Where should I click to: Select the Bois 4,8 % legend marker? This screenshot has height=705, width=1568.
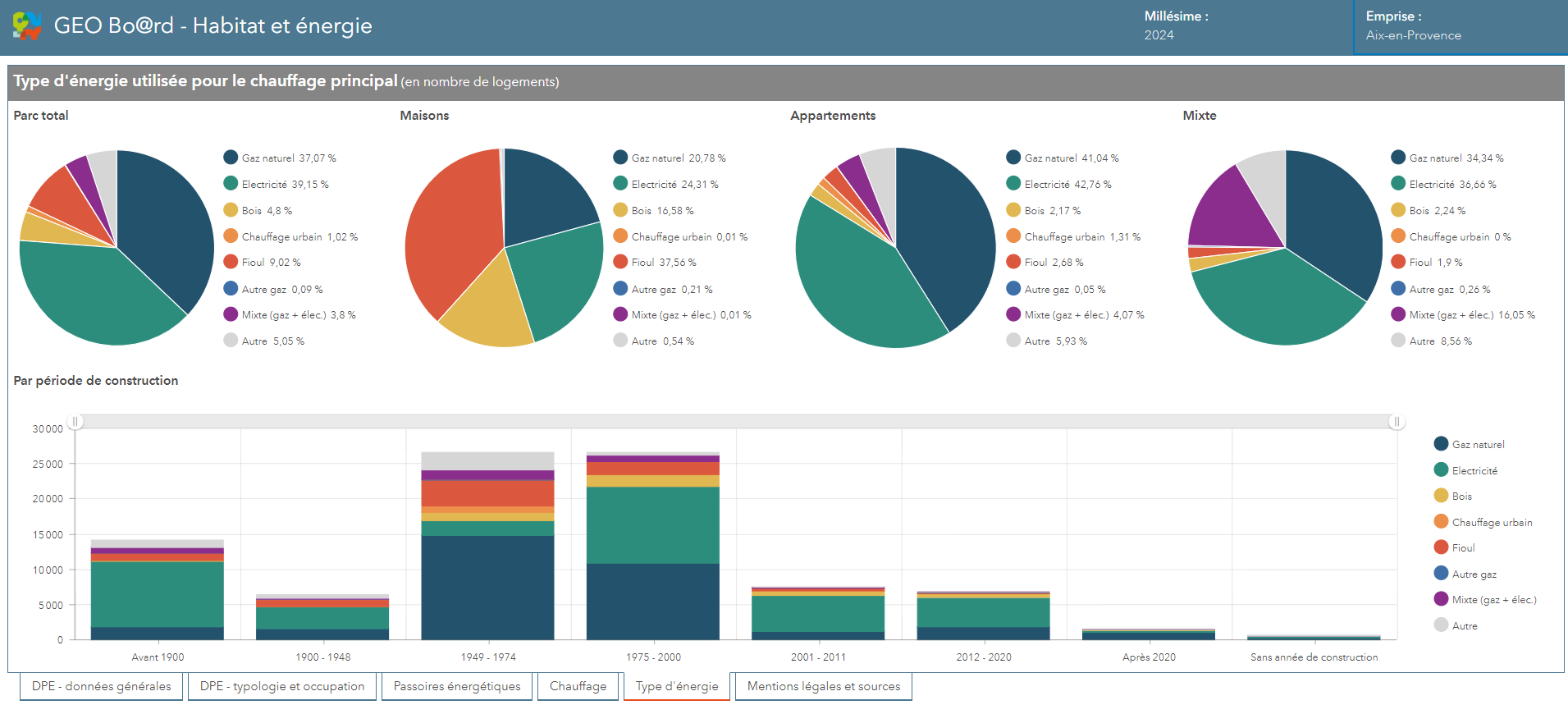coord(231,210)
